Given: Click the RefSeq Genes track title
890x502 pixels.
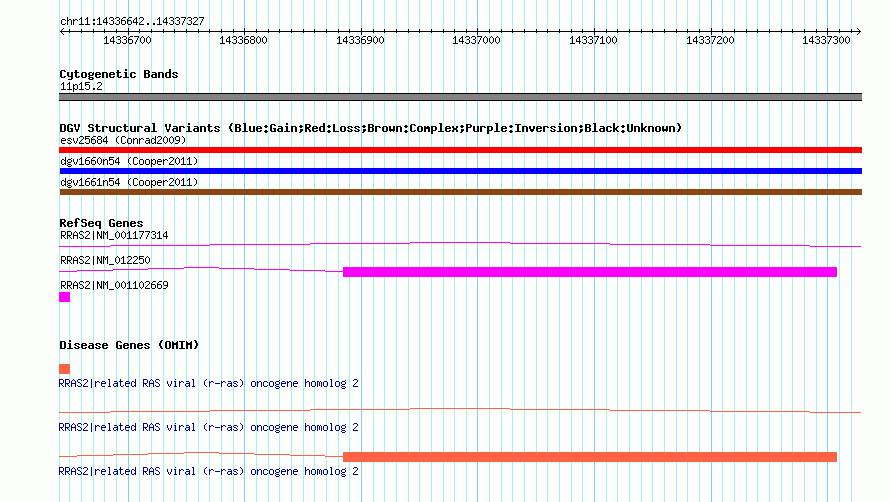Looking at the screenshot, I should (x=101, y=223).
